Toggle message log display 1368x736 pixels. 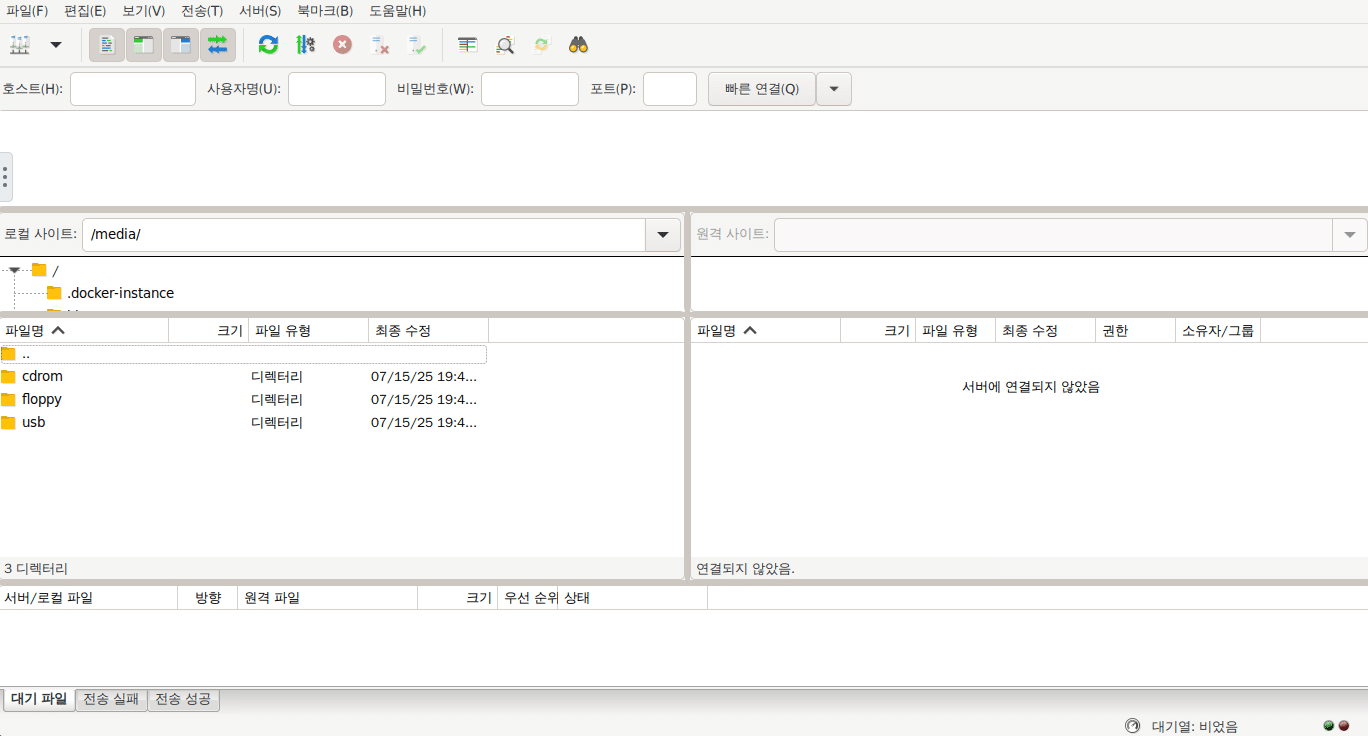click(x=107, y=45)
